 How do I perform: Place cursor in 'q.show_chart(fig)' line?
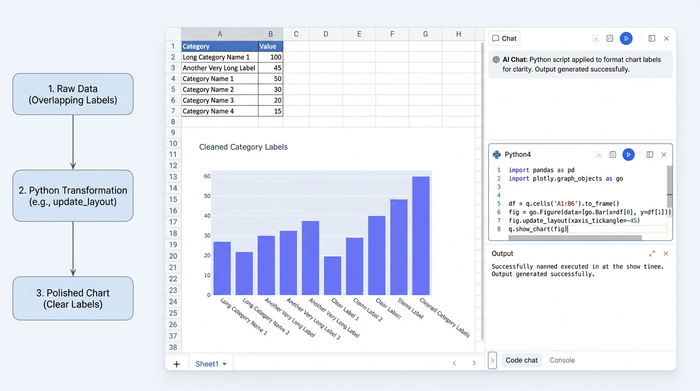tap(538, 229)
